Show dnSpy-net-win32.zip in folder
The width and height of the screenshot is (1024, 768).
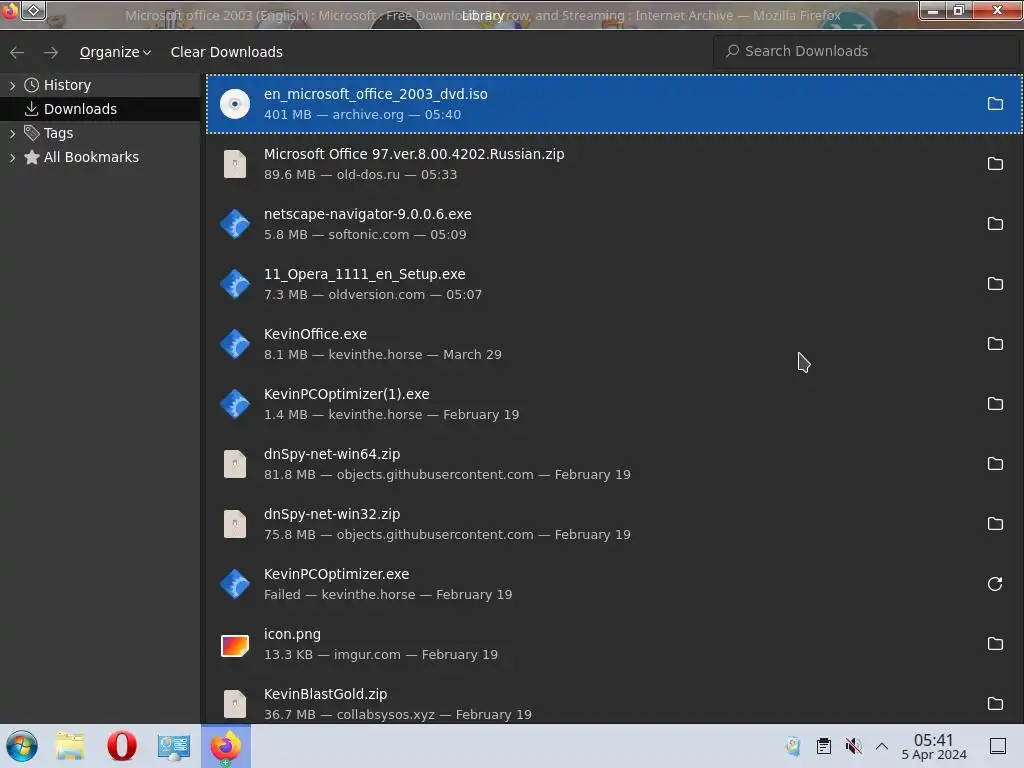pyautogui.click(x=995, y=524)
